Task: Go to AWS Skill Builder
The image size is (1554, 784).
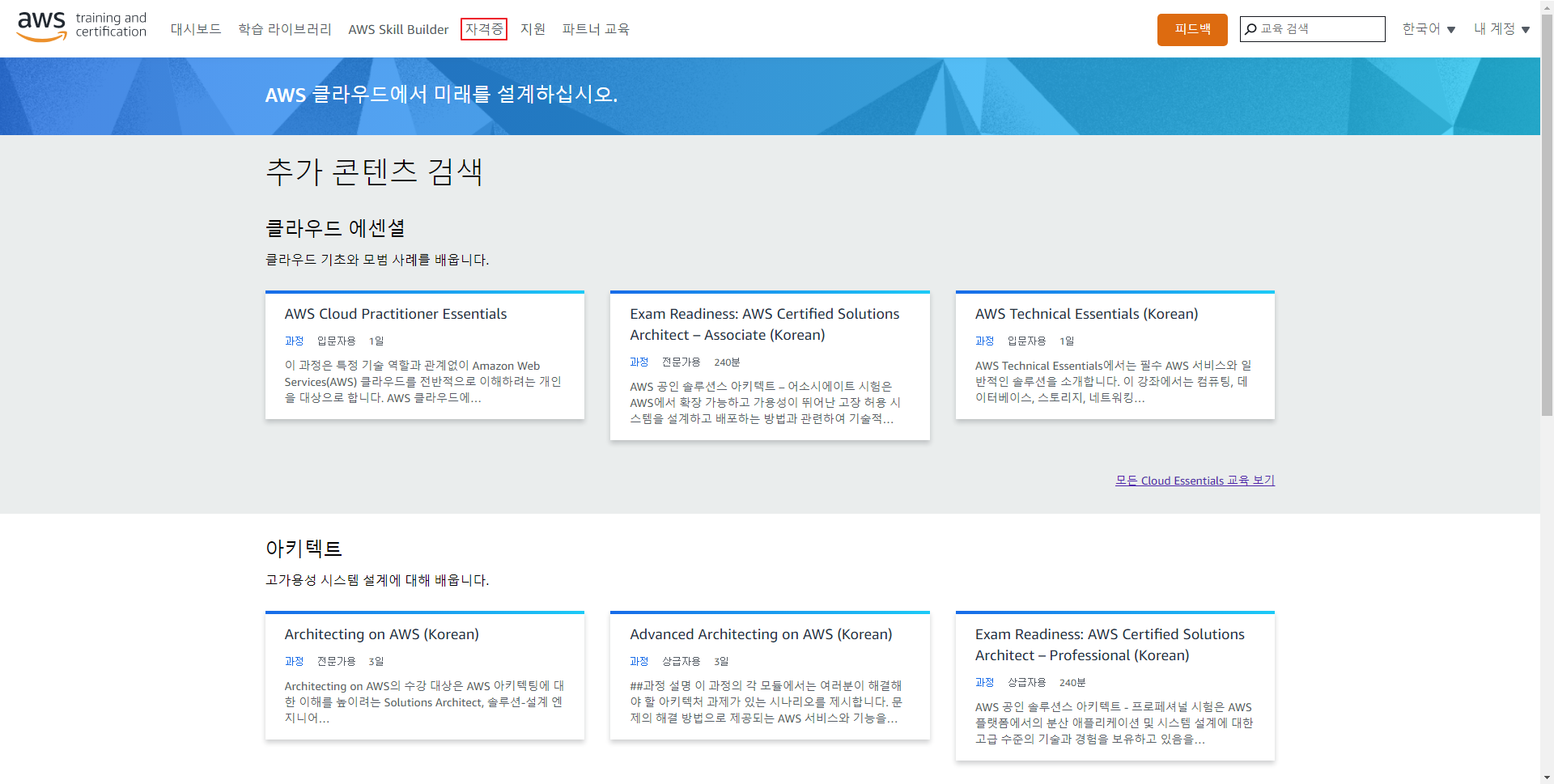Action: coord(398,29)
